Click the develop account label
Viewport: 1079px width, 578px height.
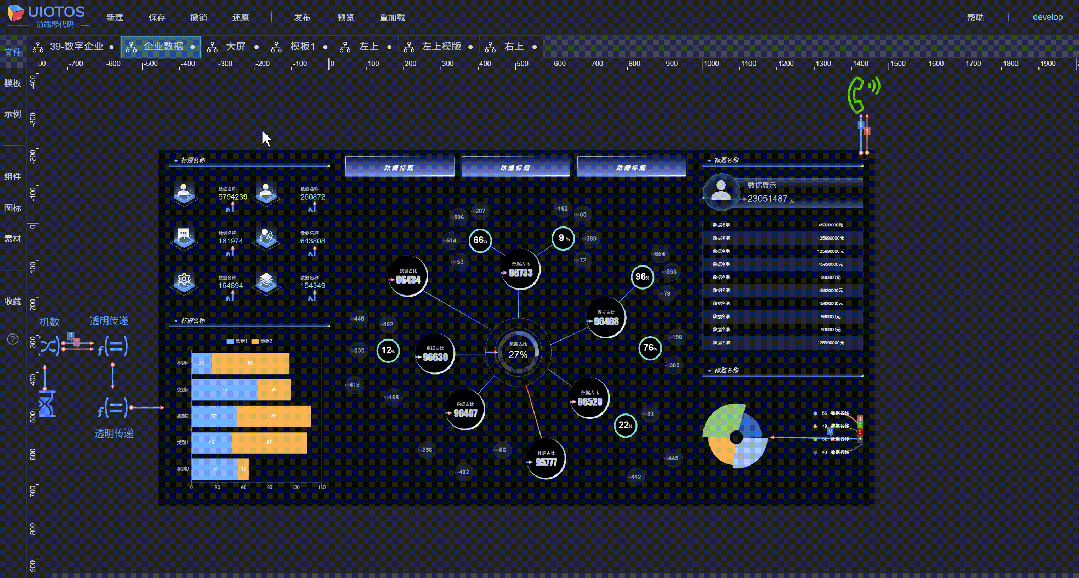1048,17
